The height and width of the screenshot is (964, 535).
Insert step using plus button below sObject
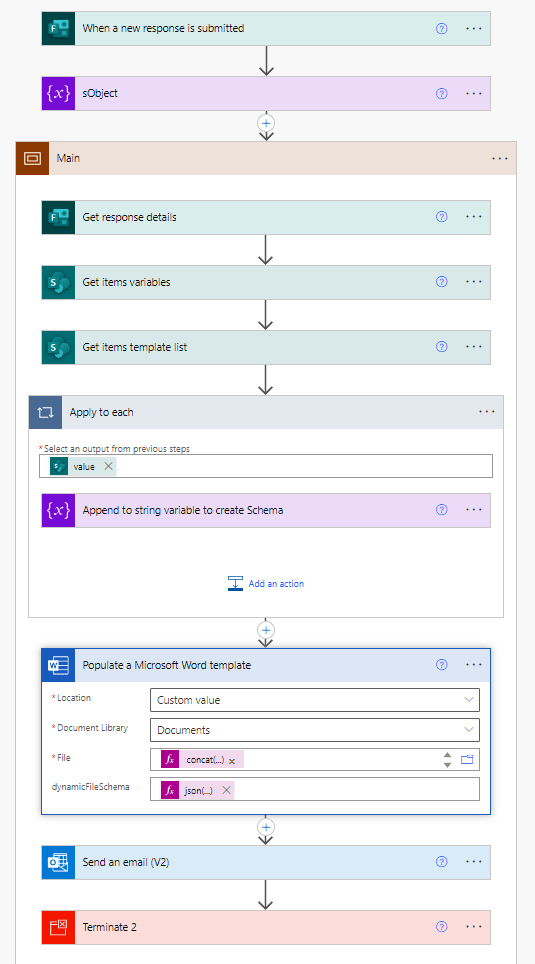266,123
